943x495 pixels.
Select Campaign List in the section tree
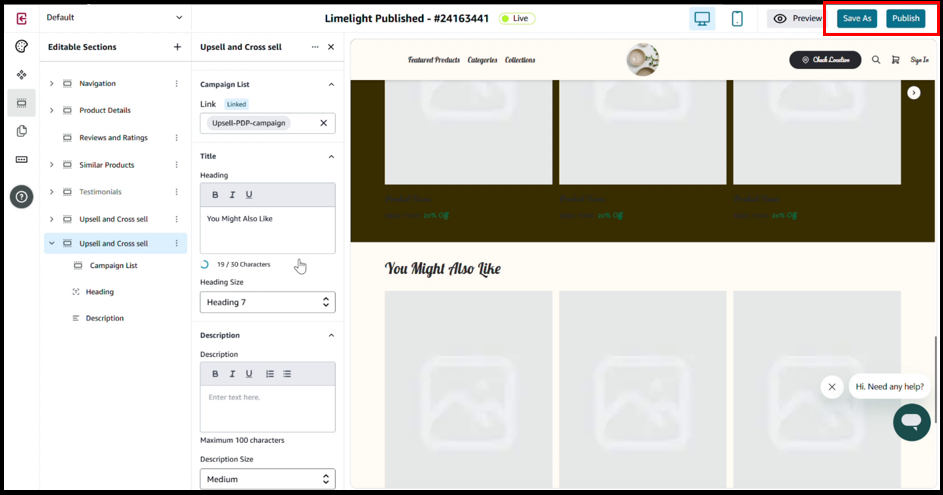(x=113, y=266)
